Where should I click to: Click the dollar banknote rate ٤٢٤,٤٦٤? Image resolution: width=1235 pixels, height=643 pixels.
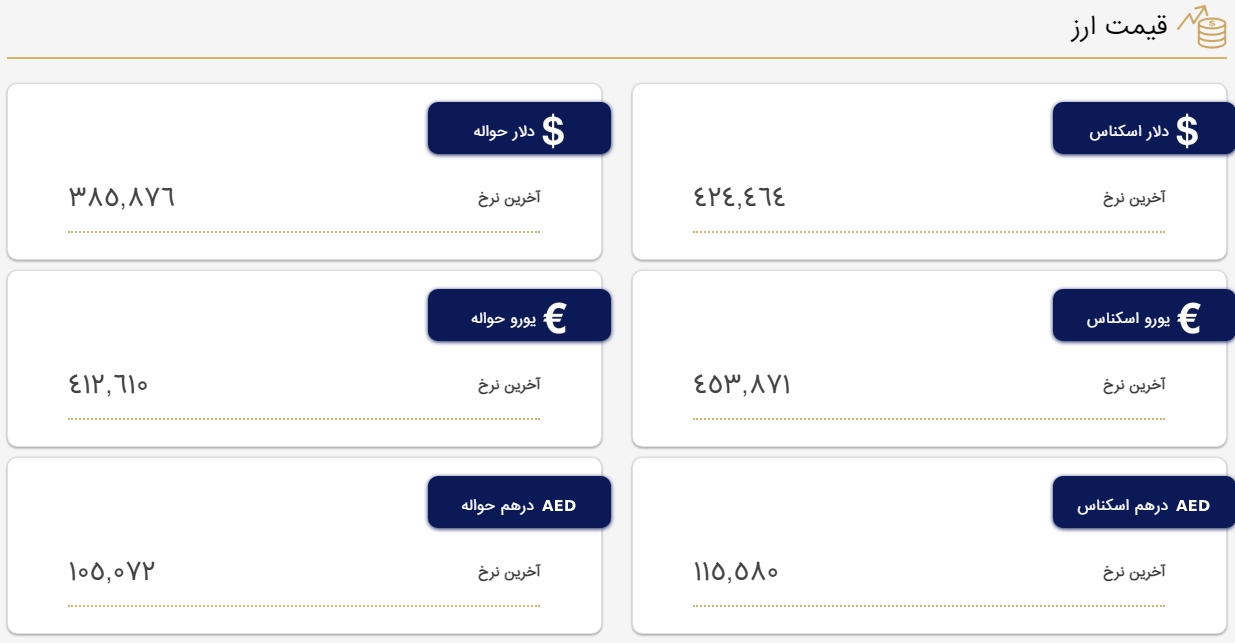[x=739, y=197]
